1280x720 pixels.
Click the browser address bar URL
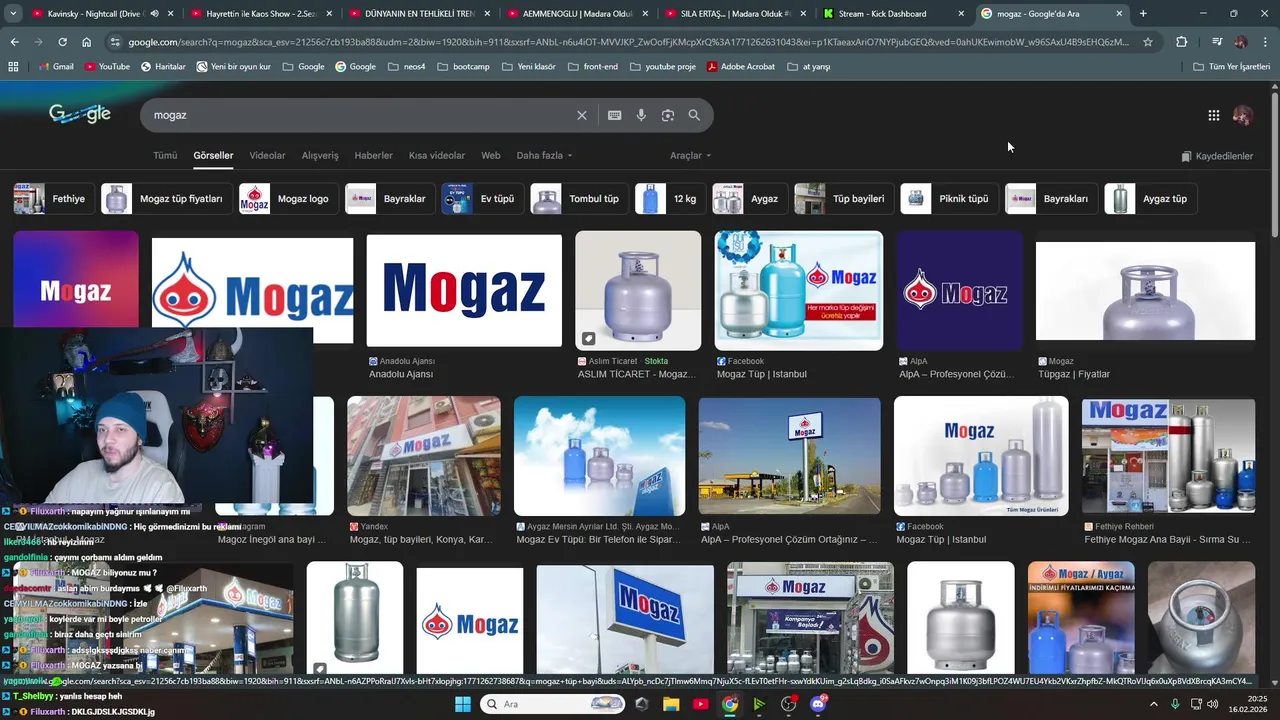pyautogui.click(x=628, y=42)
